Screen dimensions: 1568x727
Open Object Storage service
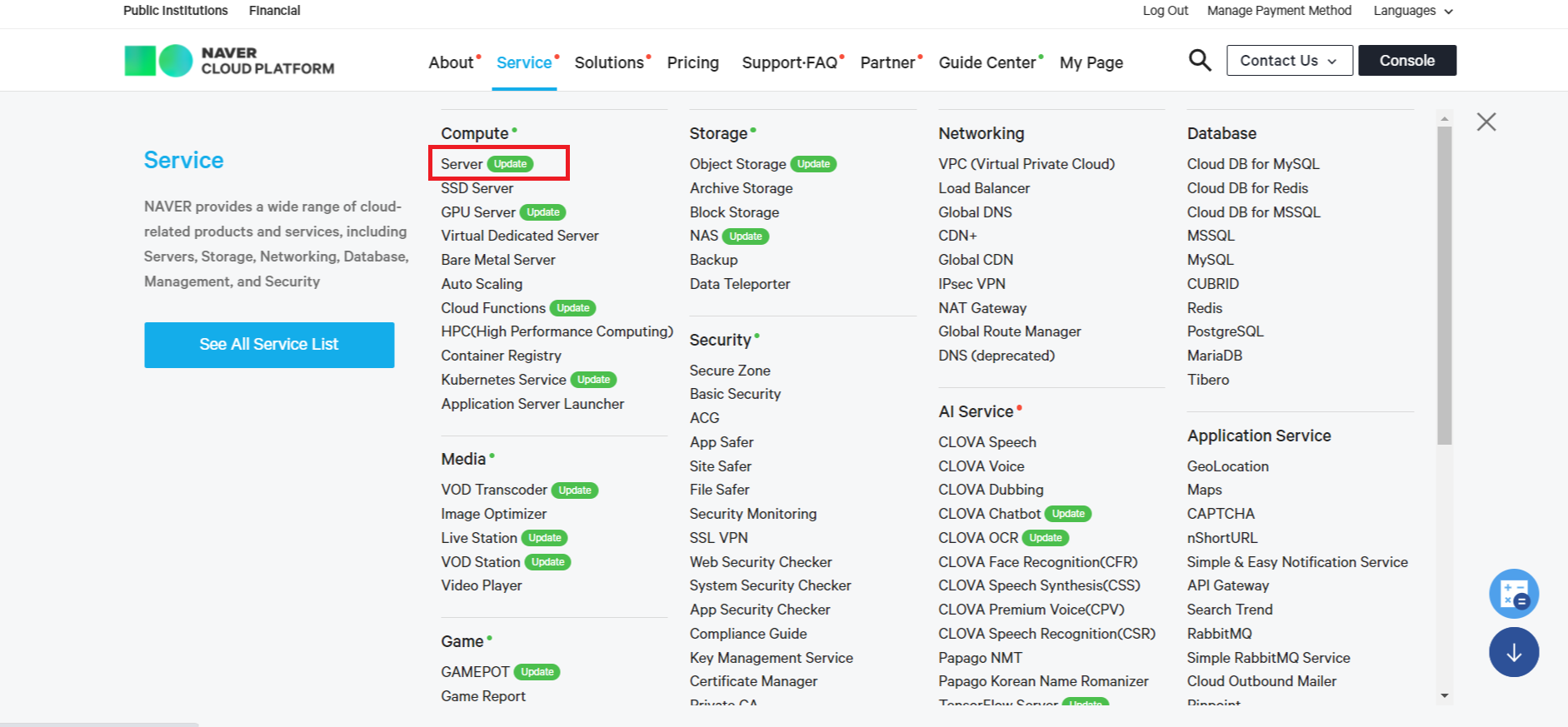(x=737, y=164)
